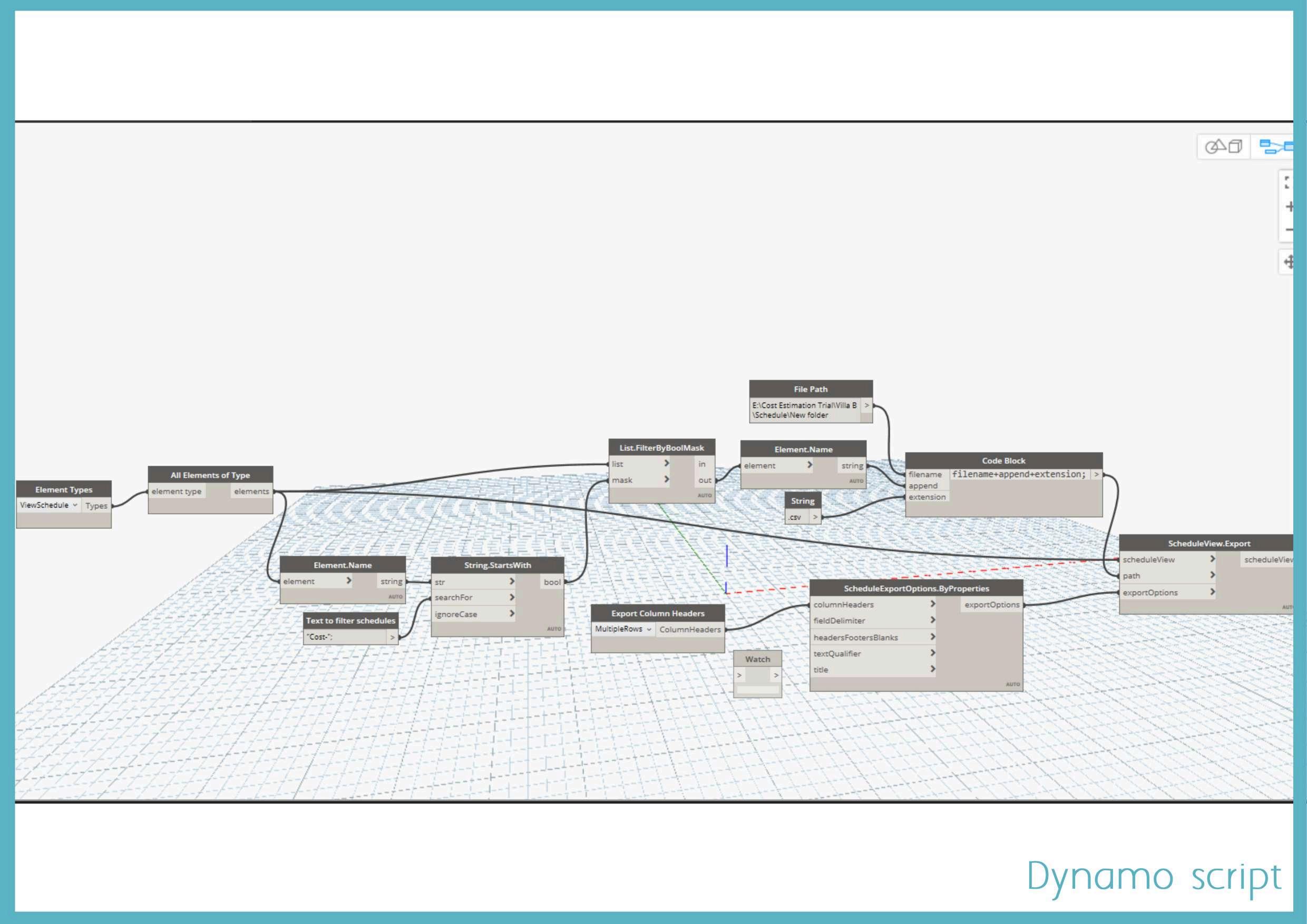Click the zoom to fit icon
The height and width of the screenshot is (924, 1307).
pos(1288,183)
